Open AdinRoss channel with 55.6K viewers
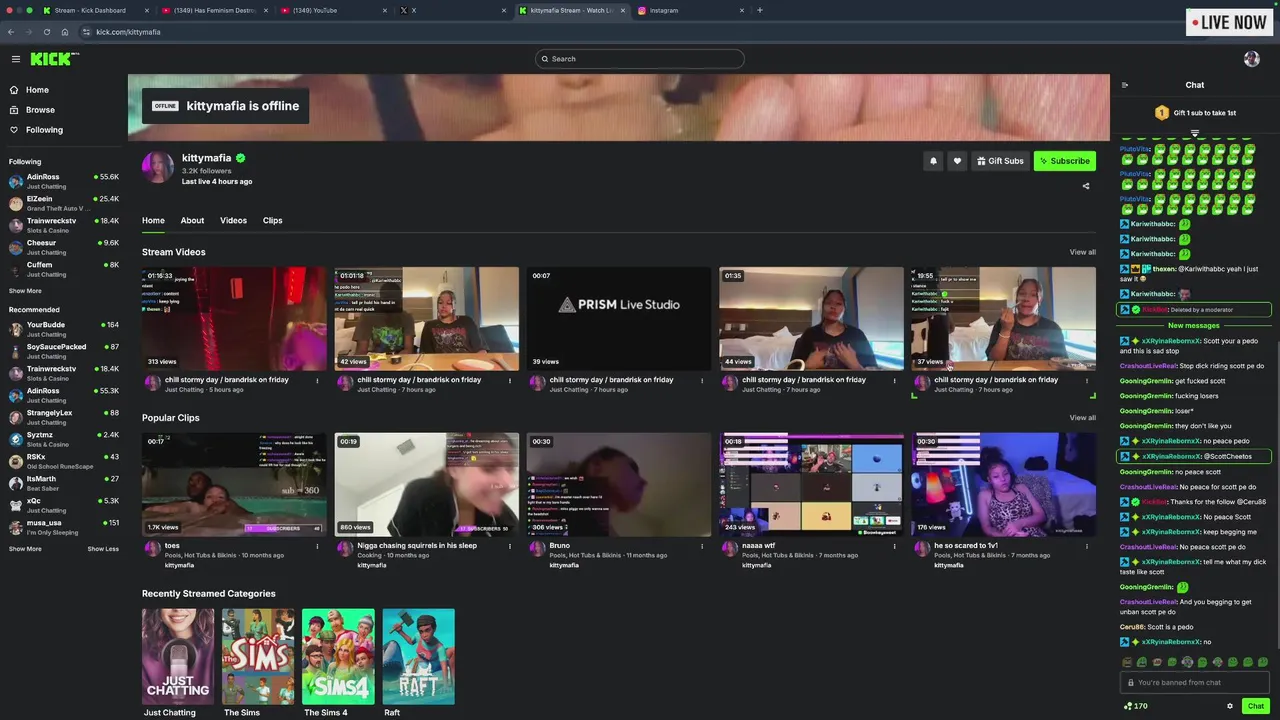The image size is (1280, 720). (64, 181)
